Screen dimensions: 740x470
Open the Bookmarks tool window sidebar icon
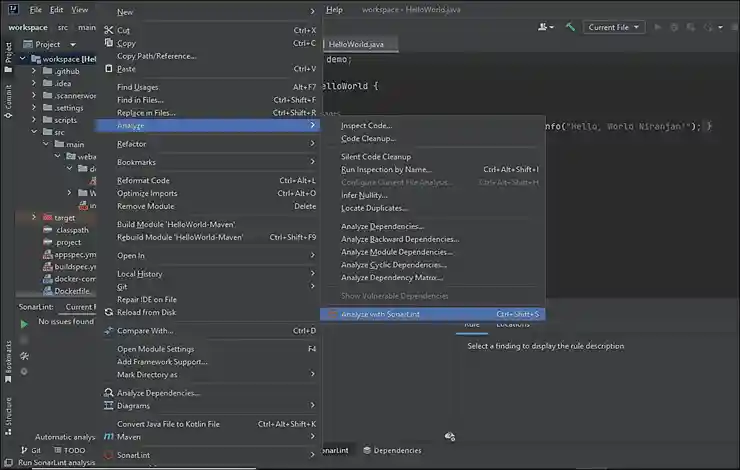[8, 361]
